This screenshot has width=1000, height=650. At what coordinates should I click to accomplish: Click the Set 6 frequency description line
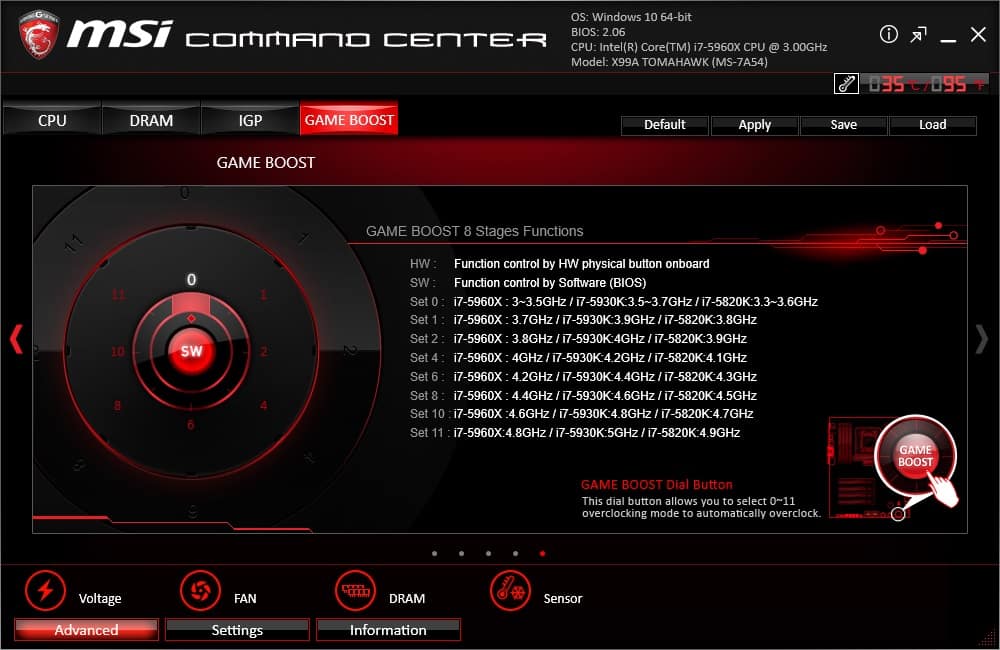(x=583, y=376)
